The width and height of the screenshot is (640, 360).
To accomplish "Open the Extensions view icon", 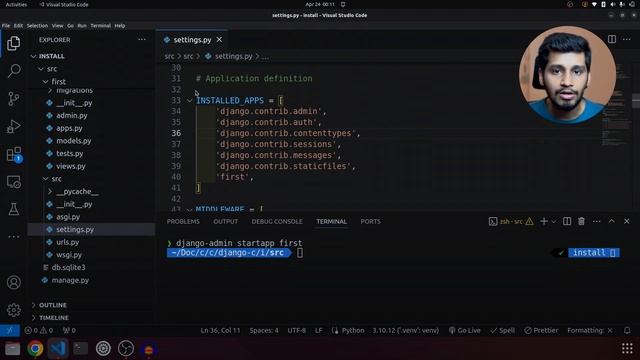I will 14,155.
